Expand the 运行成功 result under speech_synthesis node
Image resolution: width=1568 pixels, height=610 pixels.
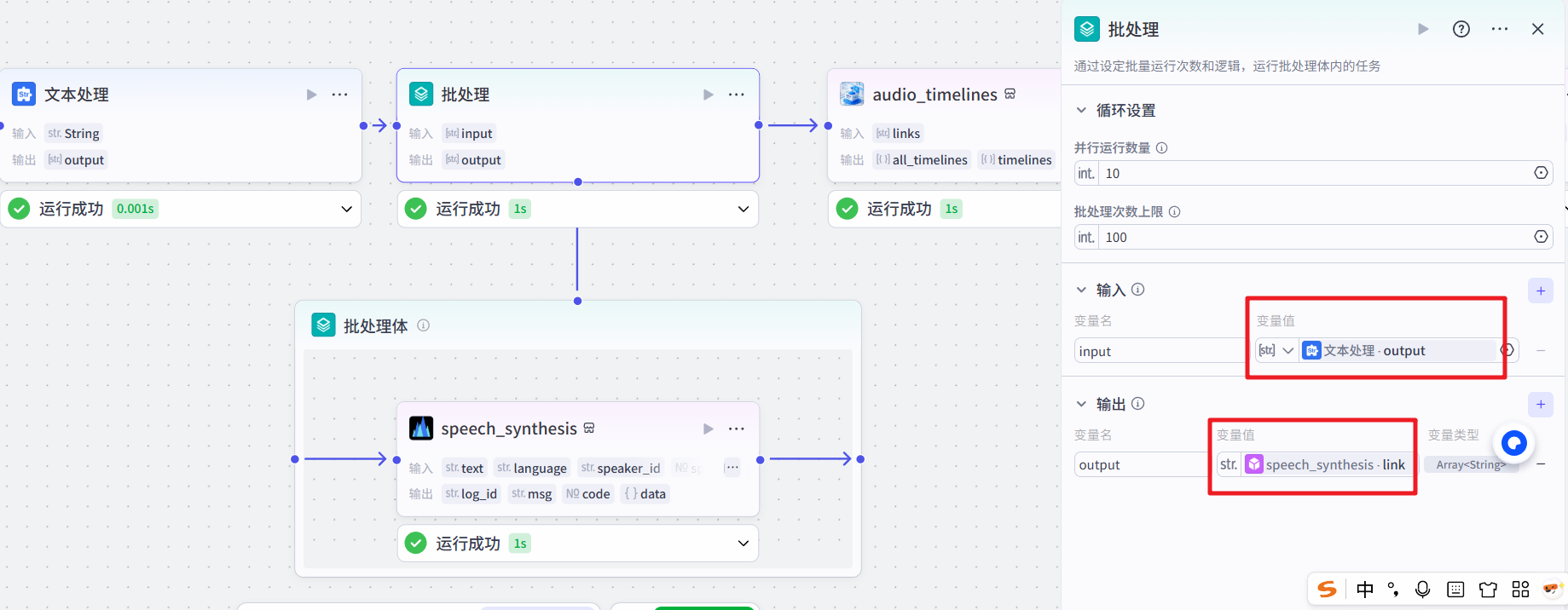point(743,544)
